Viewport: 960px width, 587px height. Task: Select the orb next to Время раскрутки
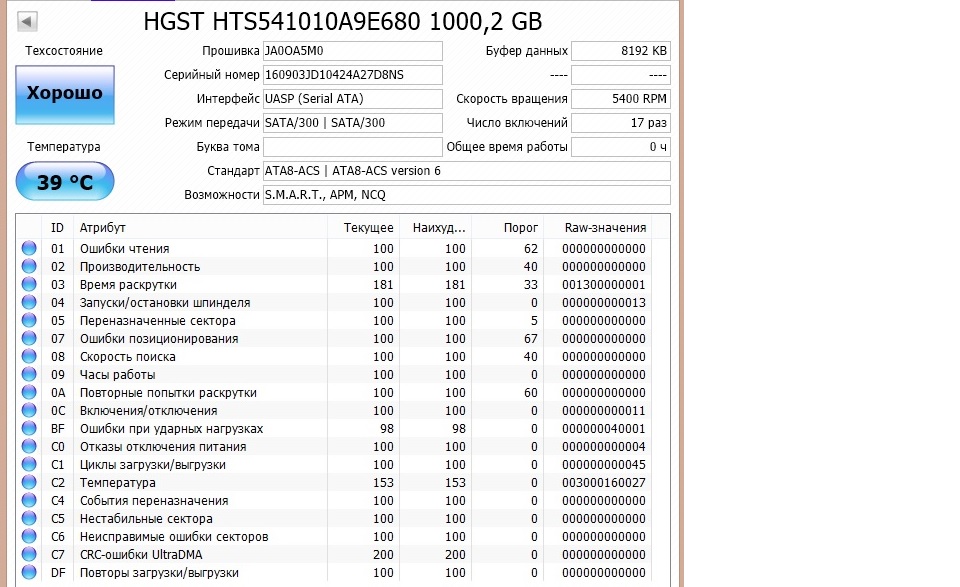pos(28,285)
